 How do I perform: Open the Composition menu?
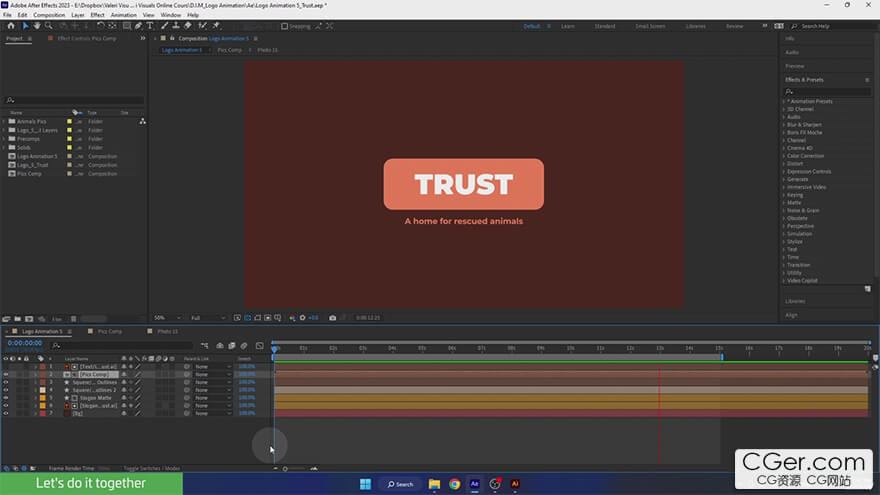49,15
